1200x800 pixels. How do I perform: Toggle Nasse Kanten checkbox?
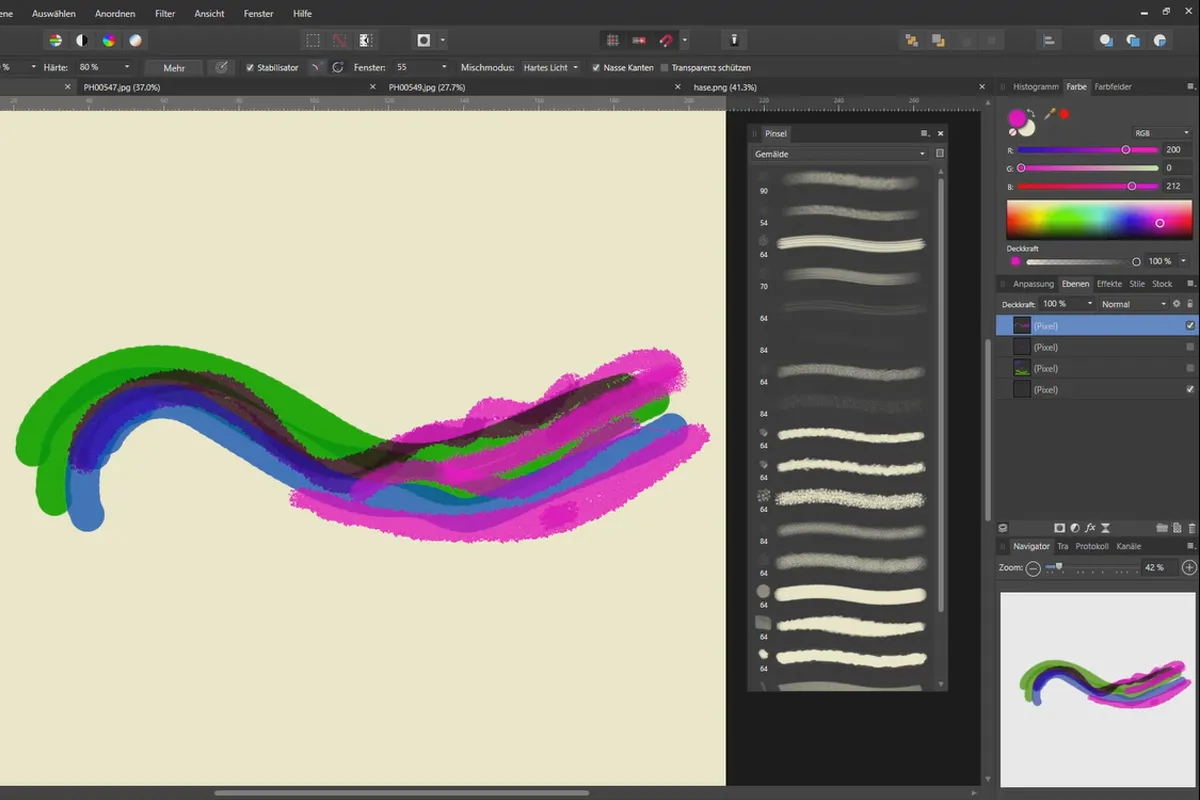pos(596,67)
